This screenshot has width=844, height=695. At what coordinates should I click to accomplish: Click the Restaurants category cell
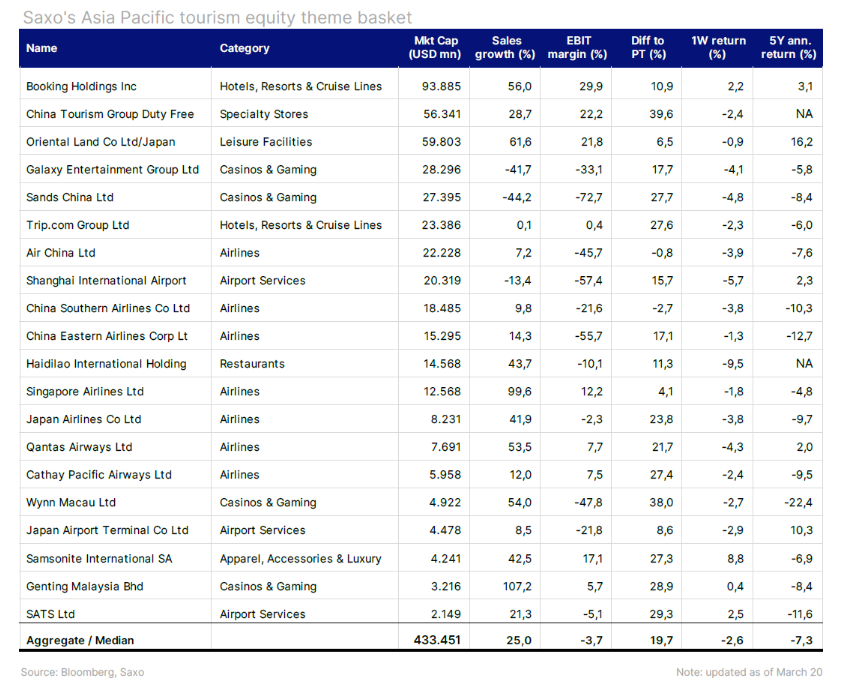click(252, 364)
